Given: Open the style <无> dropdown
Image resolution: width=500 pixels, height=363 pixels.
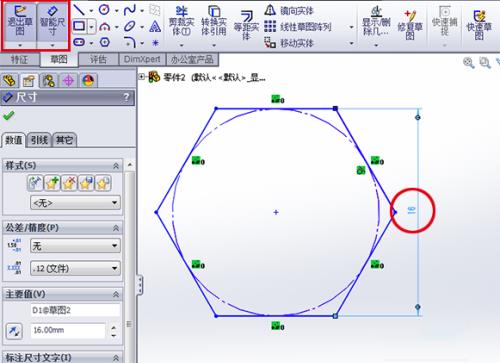Looking at the screenshot, I should click(75, 203).
